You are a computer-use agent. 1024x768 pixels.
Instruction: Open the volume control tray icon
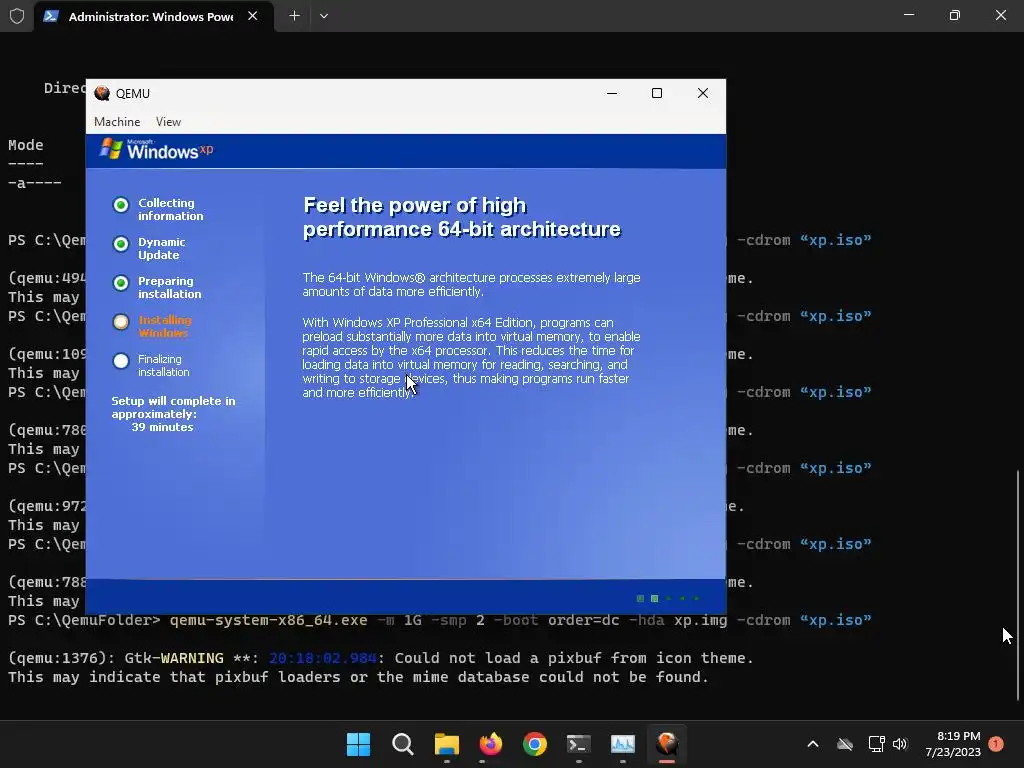900,744
